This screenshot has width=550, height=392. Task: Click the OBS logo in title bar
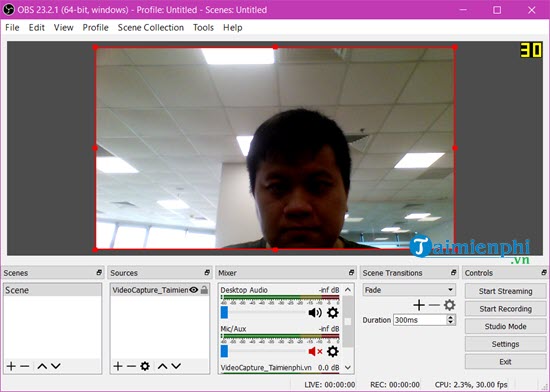point(8,9)
